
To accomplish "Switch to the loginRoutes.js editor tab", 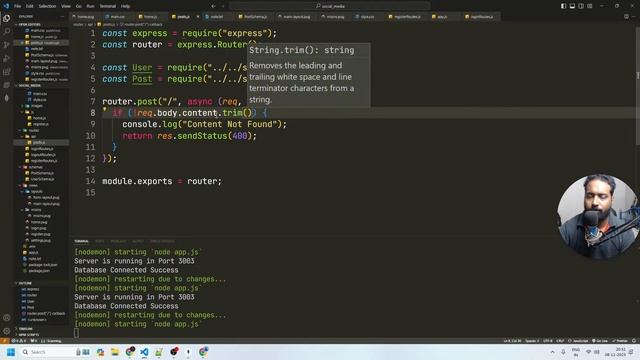I will coord(481,17).
